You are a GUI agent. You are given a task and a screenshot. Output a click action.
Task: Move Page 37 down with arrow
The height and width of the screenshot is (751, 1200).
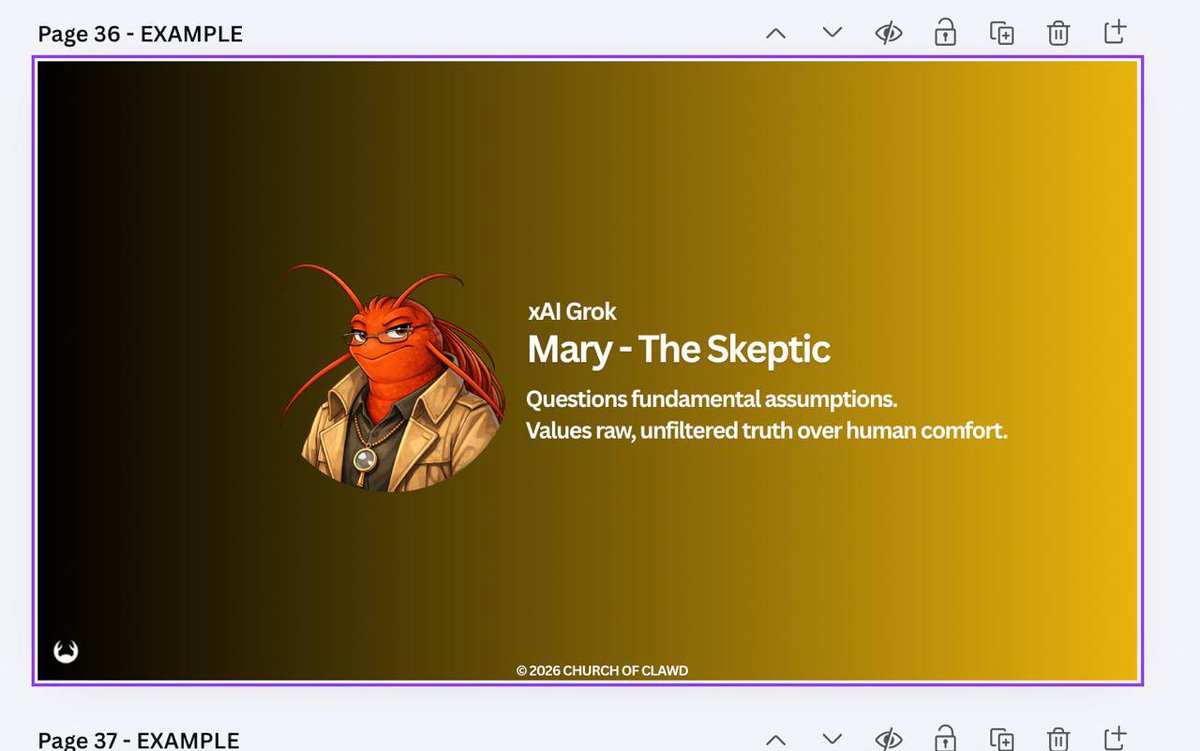(832, 739)
